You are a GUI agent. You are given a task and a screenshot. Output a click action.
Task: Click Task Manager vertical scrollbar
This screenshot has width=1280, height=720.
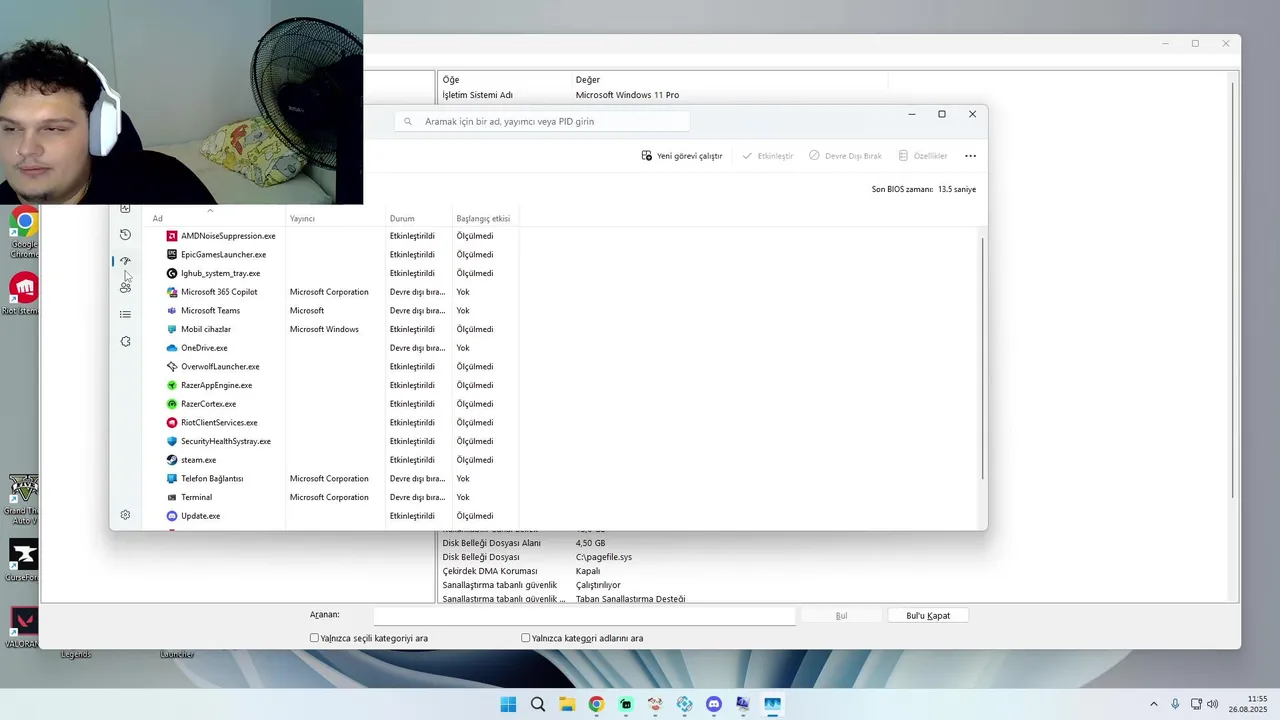coord(983,358)
